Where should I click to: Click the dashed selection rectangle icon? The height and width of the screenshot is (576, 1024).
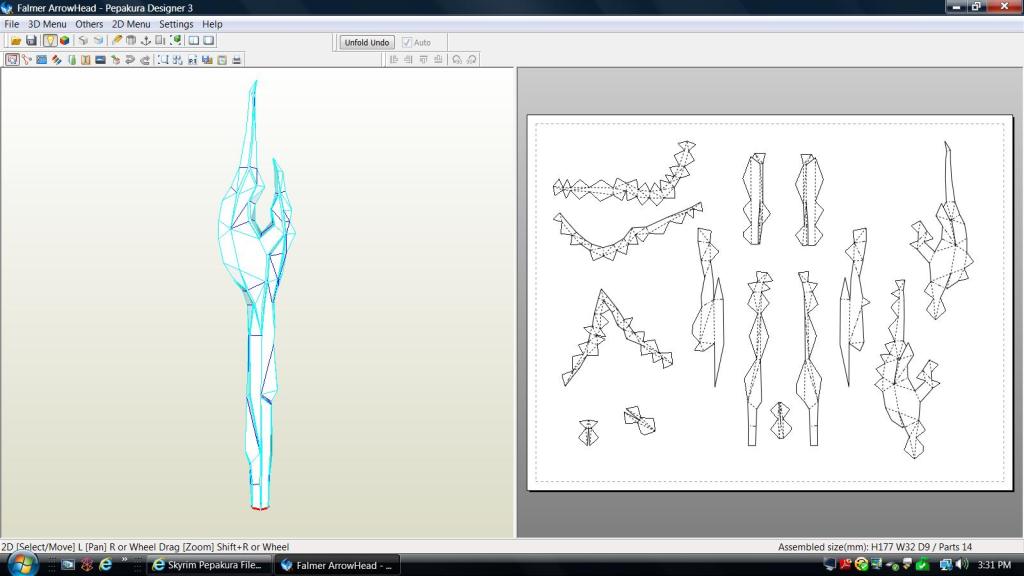[163, 60]
